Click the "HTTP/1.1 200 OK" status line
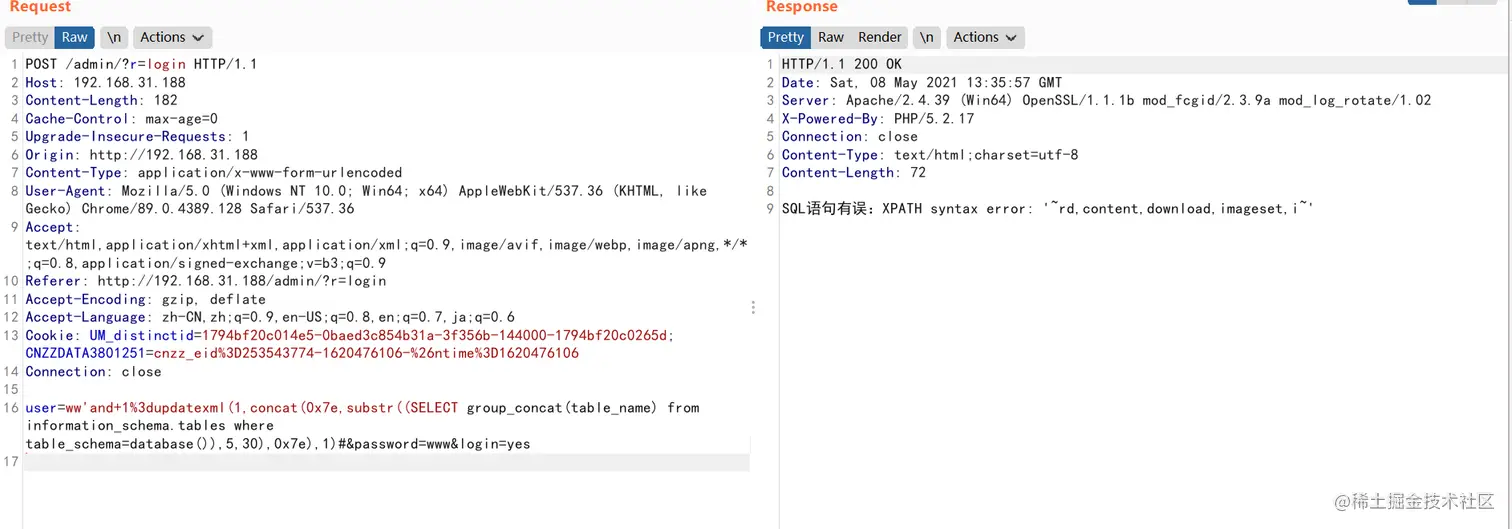Screen dimensions: 1512x529 pos(842,64)
